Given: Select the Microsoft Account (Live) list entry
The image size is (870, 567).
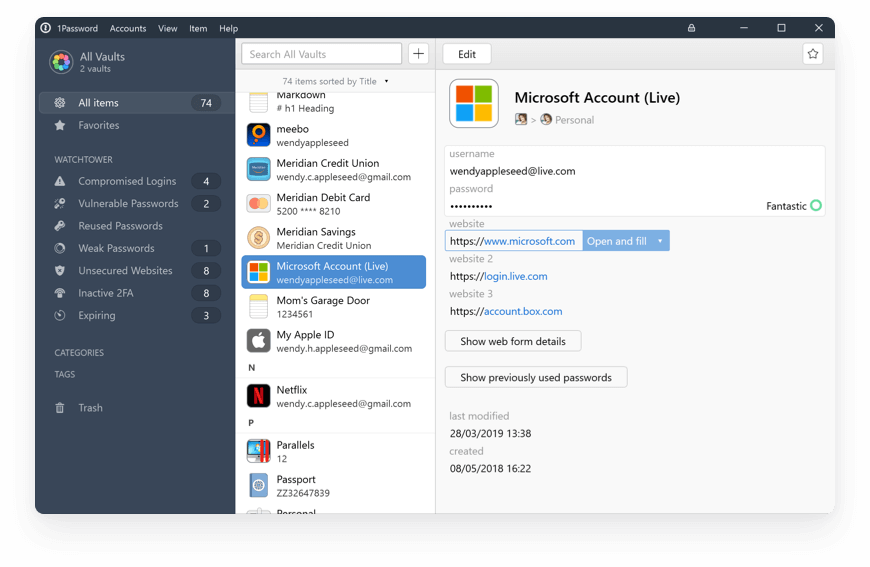Looking at the screenshot, I should [x=333, y=272].
